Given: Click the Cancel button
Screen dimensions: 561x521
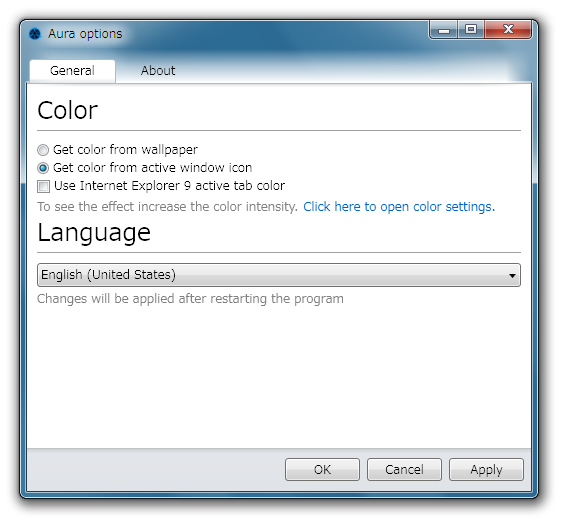Looking at the screenshot, I should pos(404,469).
